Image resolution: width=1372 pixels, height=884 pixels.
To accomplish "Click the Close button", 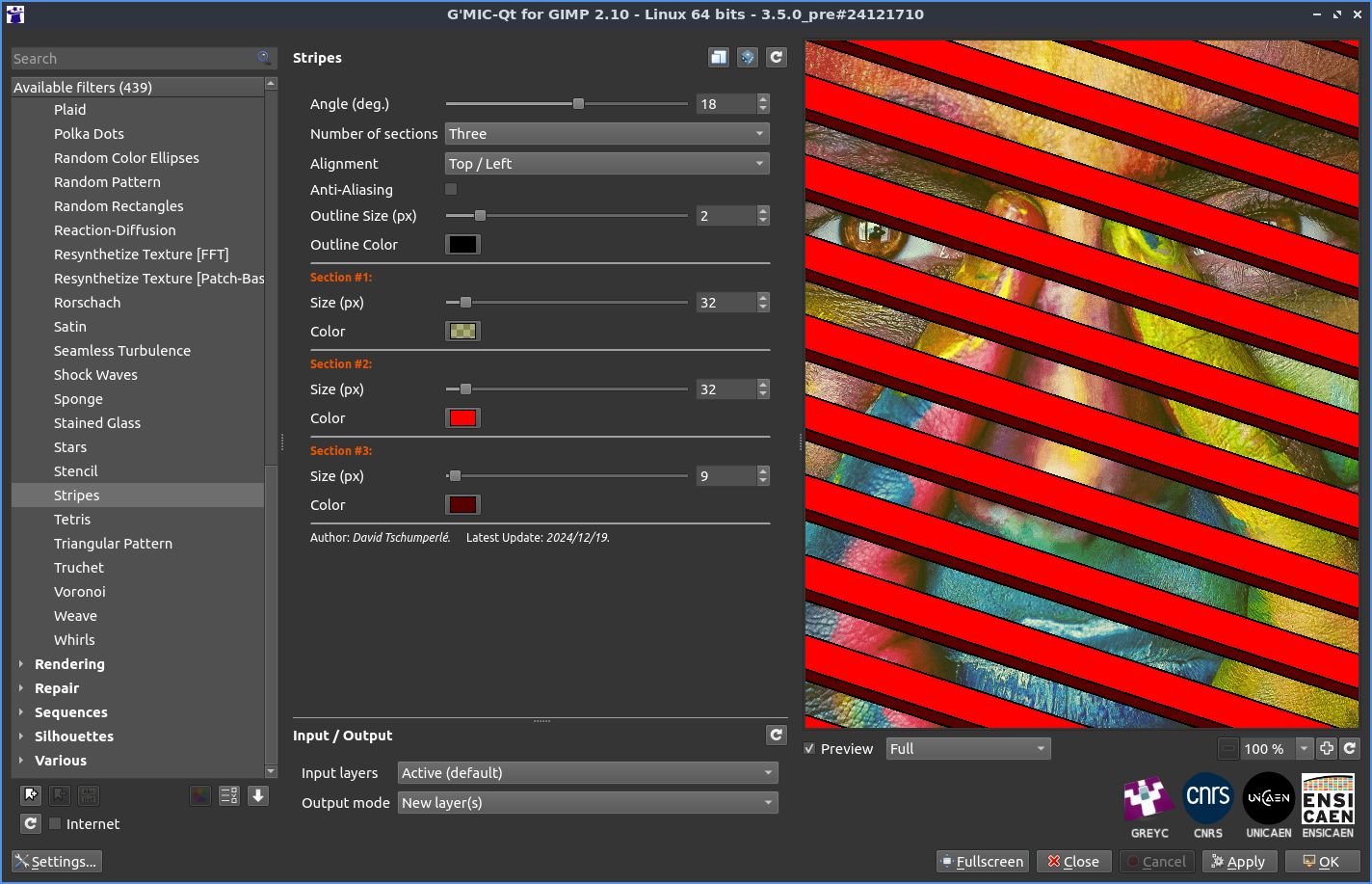I will point(1074,862).
